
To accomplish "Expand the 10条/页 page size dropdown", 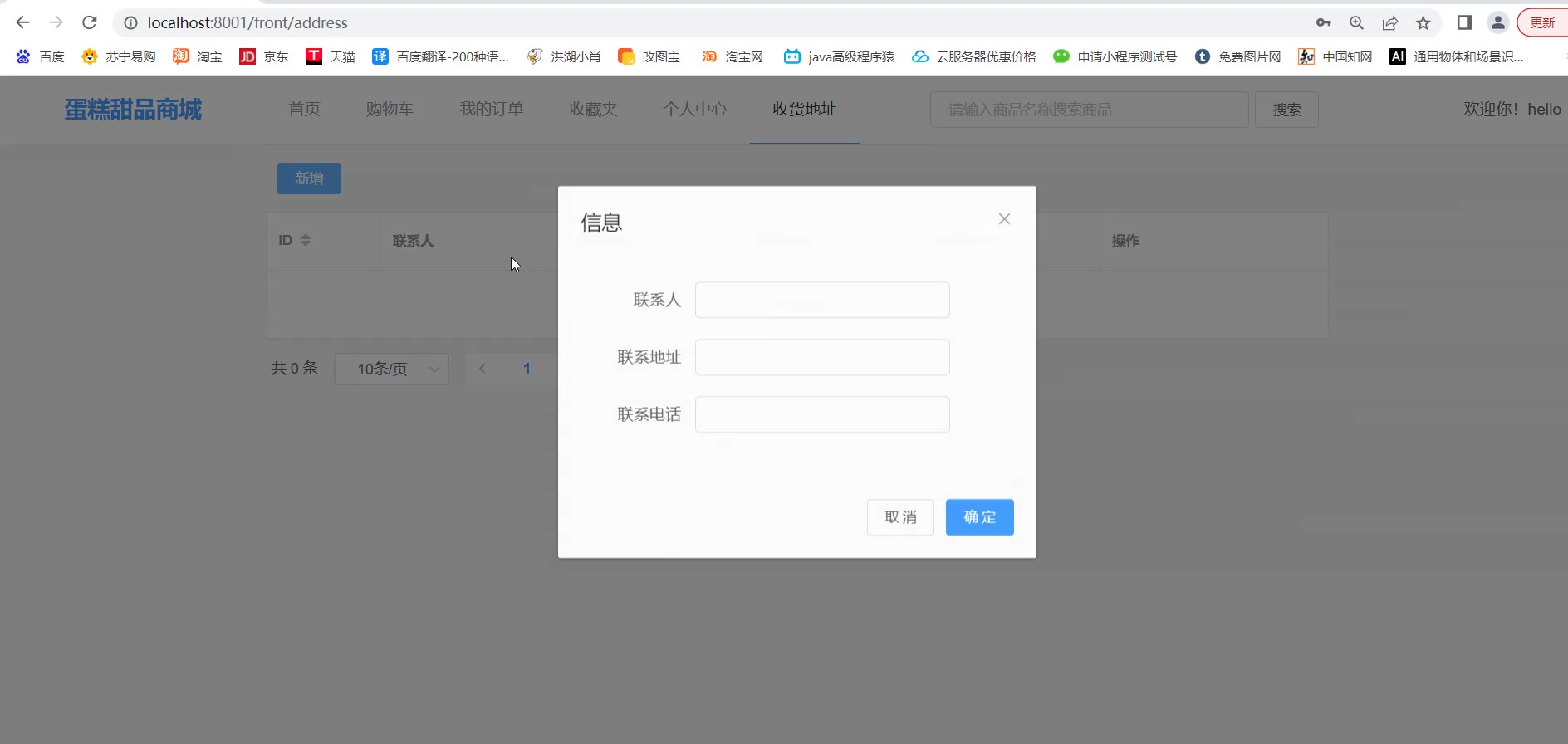I will pos(392,369).
